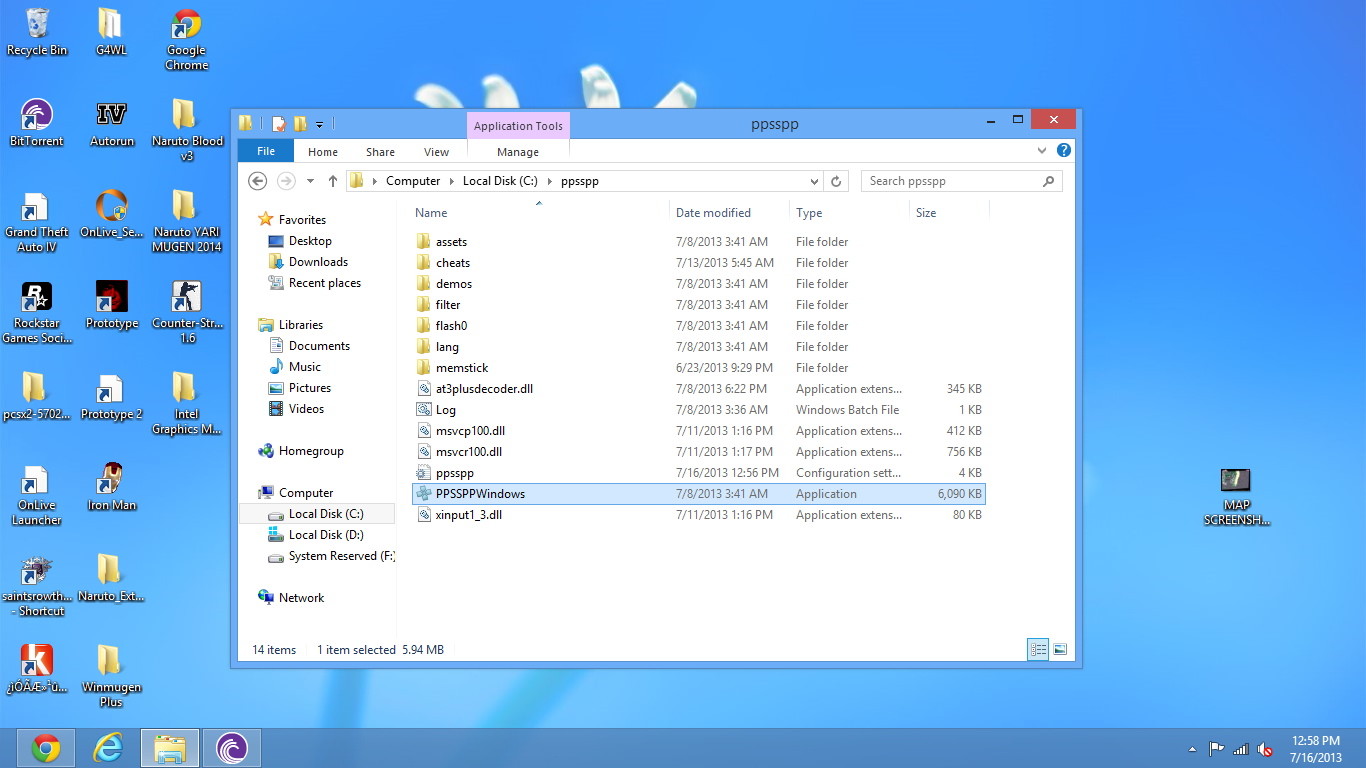Switch to large icons view
The width and height of the screenshot is (1366, 768).
[1060, 650]
